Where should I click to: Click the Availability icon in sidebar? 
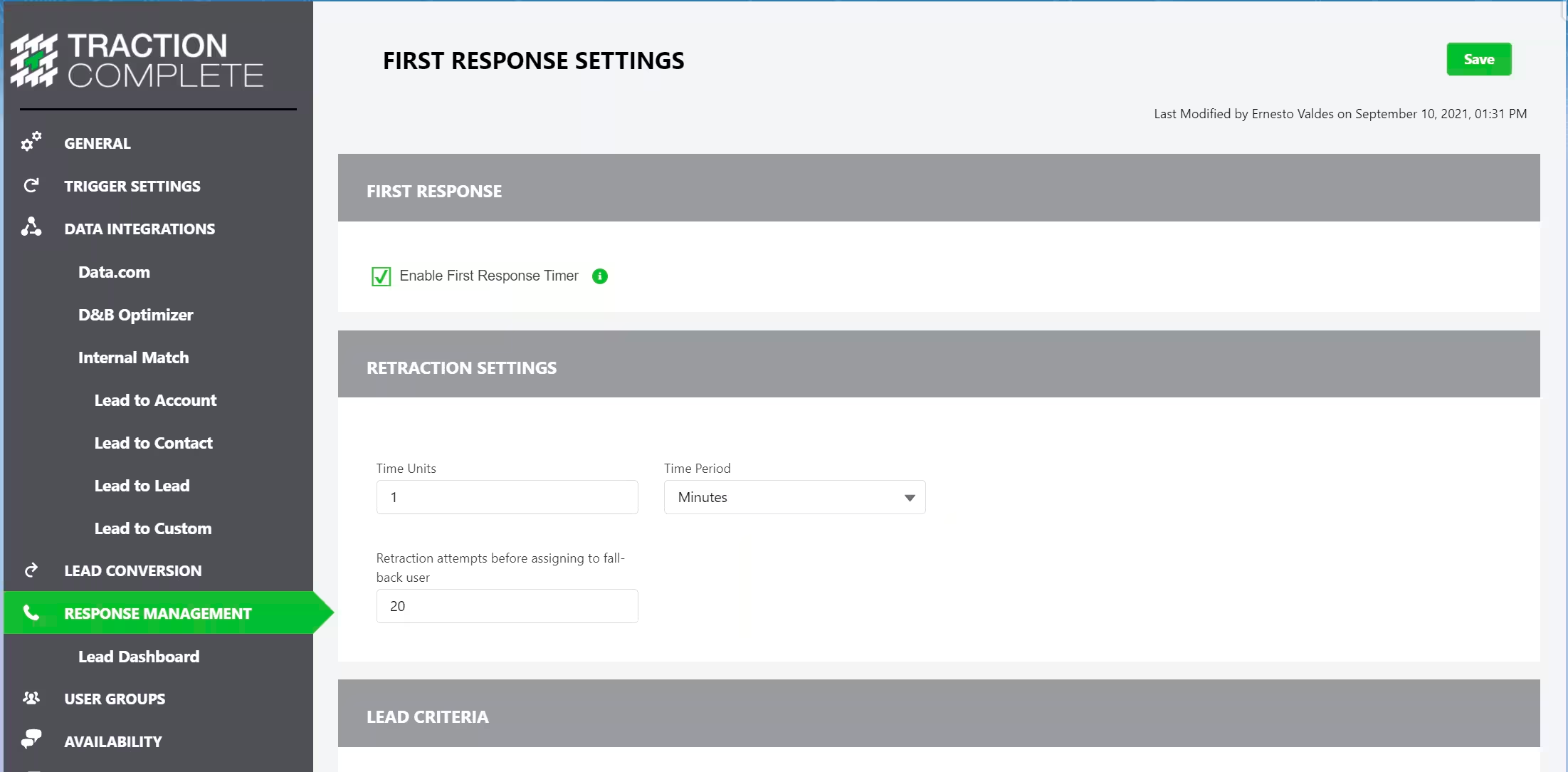click(31, 739)
